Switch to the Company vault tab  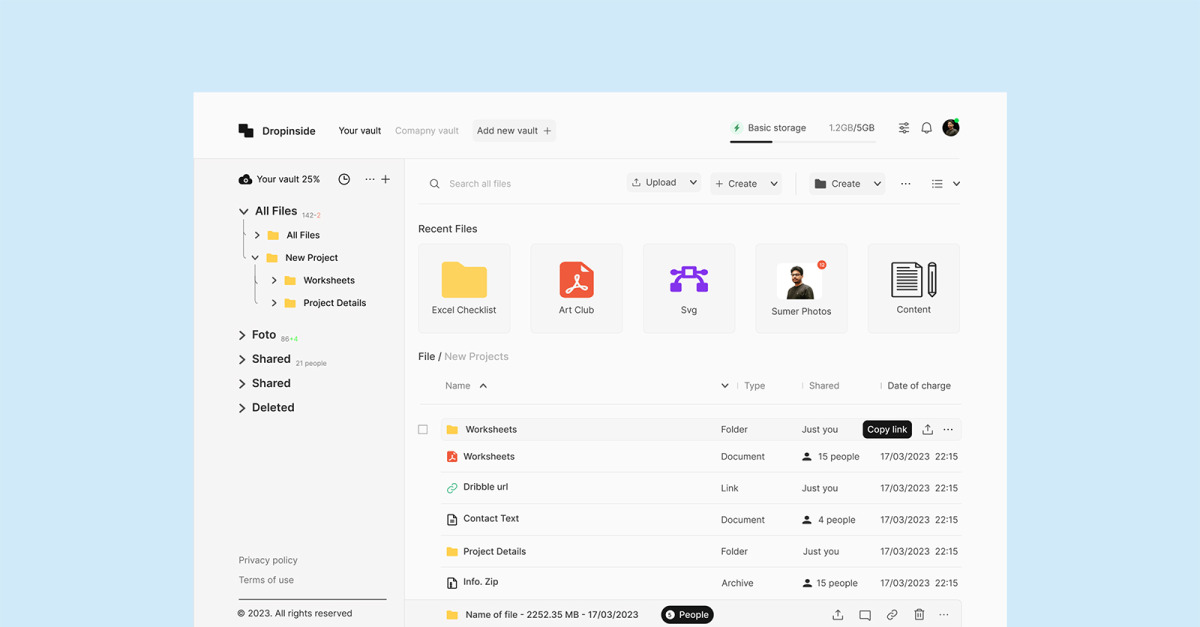click(426, 131)
